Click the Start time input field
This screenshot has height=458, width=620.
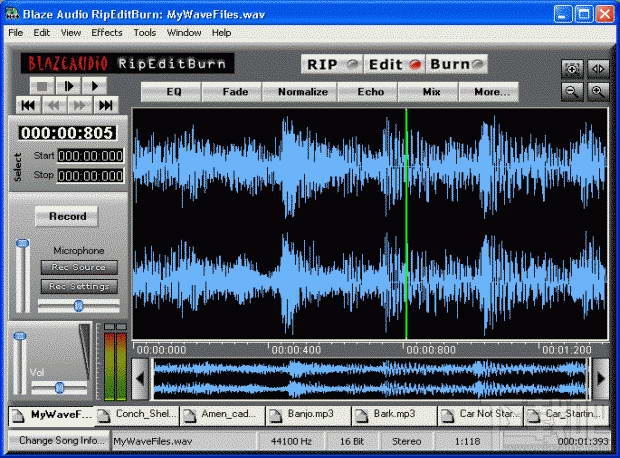point(90,156)
